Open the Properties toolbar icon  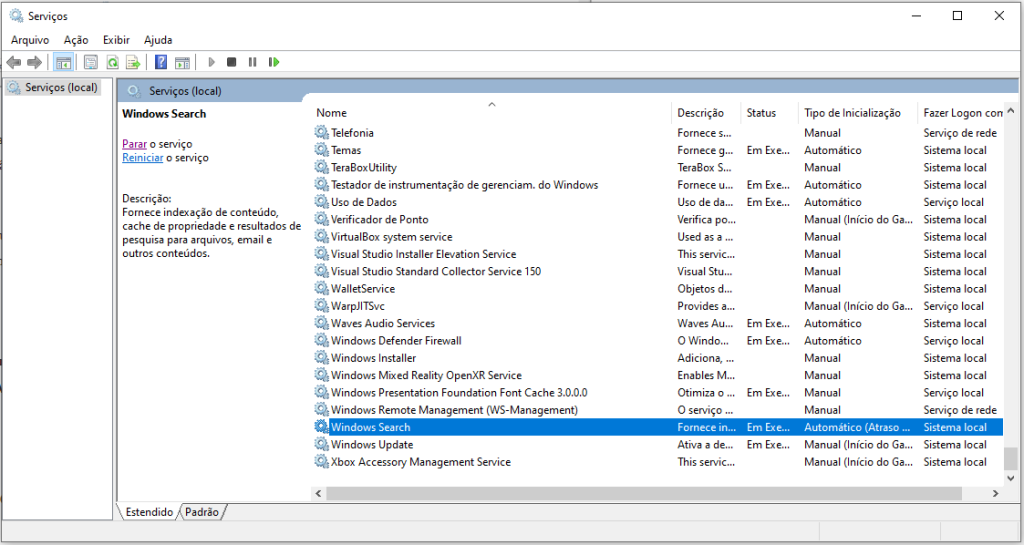(91, 62)
